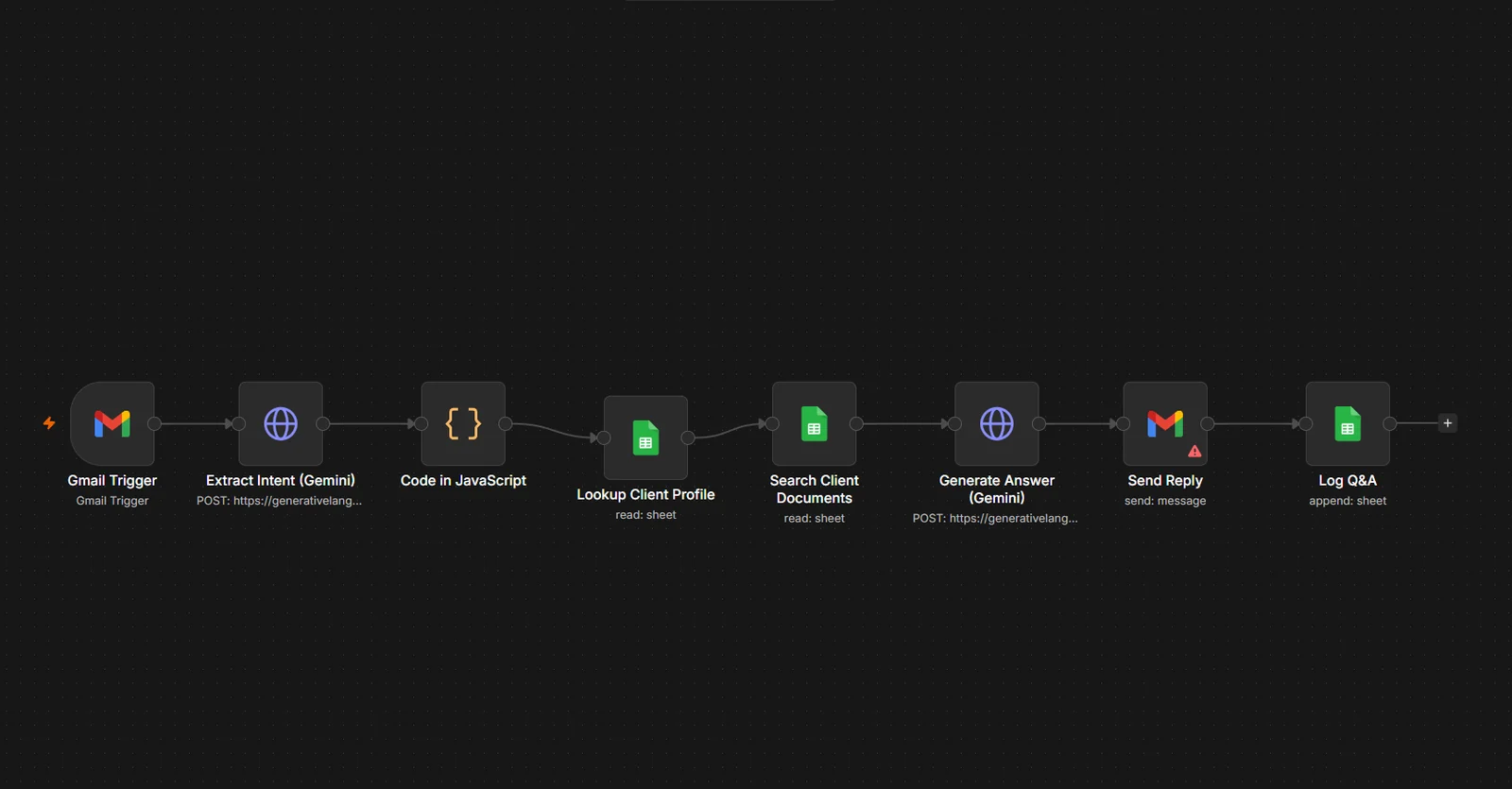Select the Search Client Documents sheets node

click(x=814, y=423)
